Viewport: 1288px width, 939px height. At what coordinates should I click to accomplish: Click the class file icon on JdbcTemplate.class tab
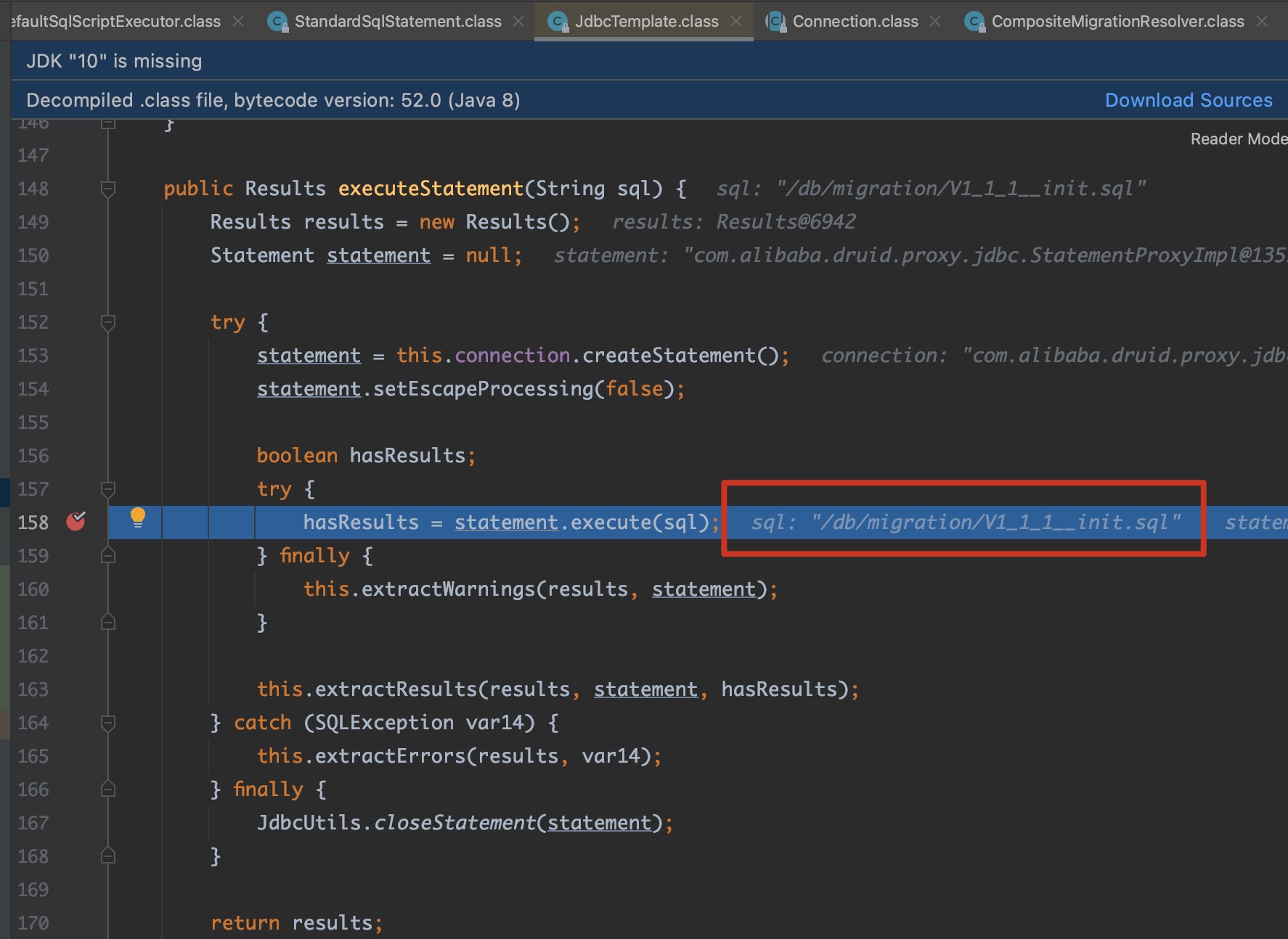point(558,22)
